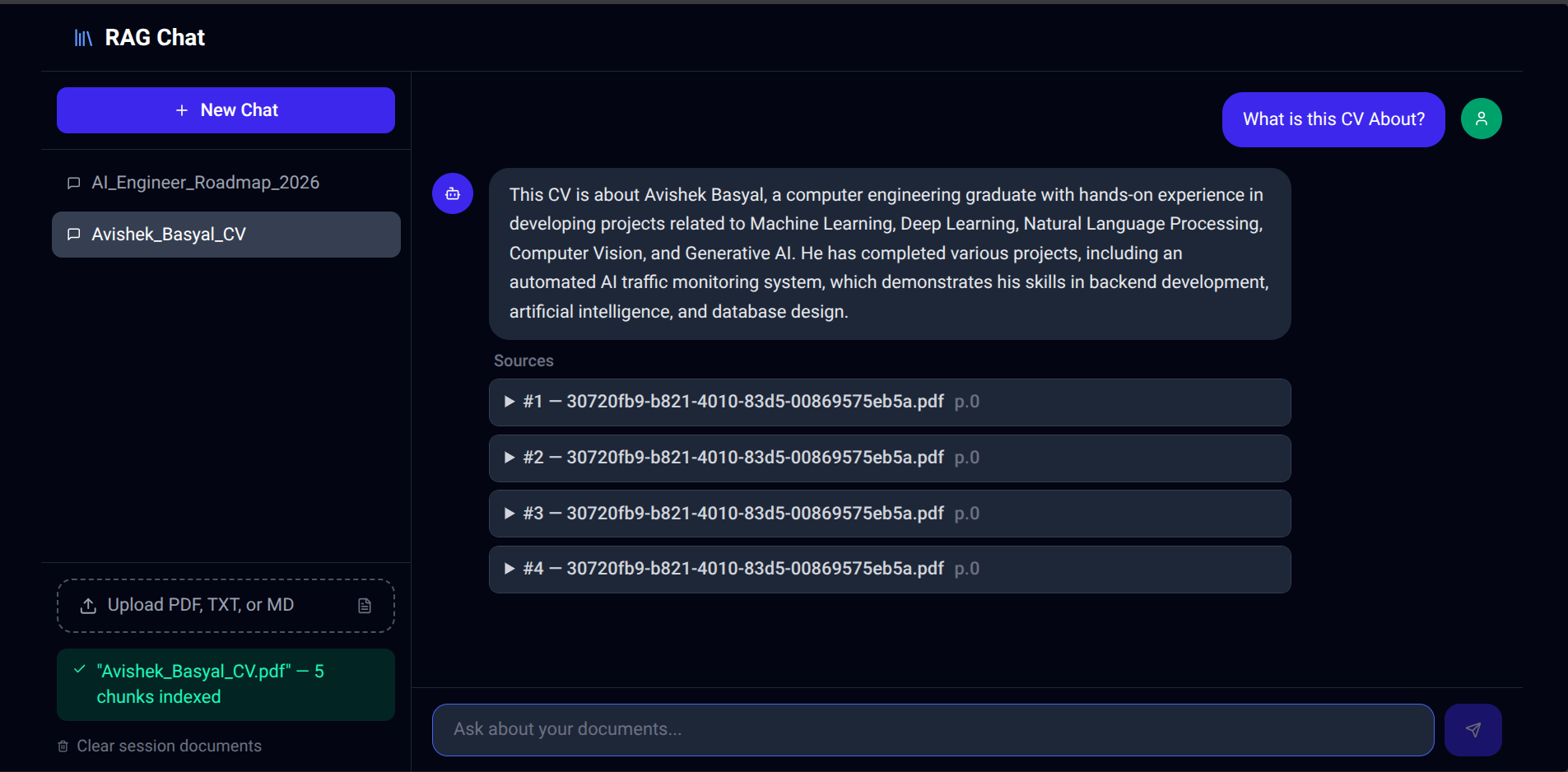Click the RAG Chat library logo icon
The height and width of the screenshot is (772, 1568).
tap(83, 38)
